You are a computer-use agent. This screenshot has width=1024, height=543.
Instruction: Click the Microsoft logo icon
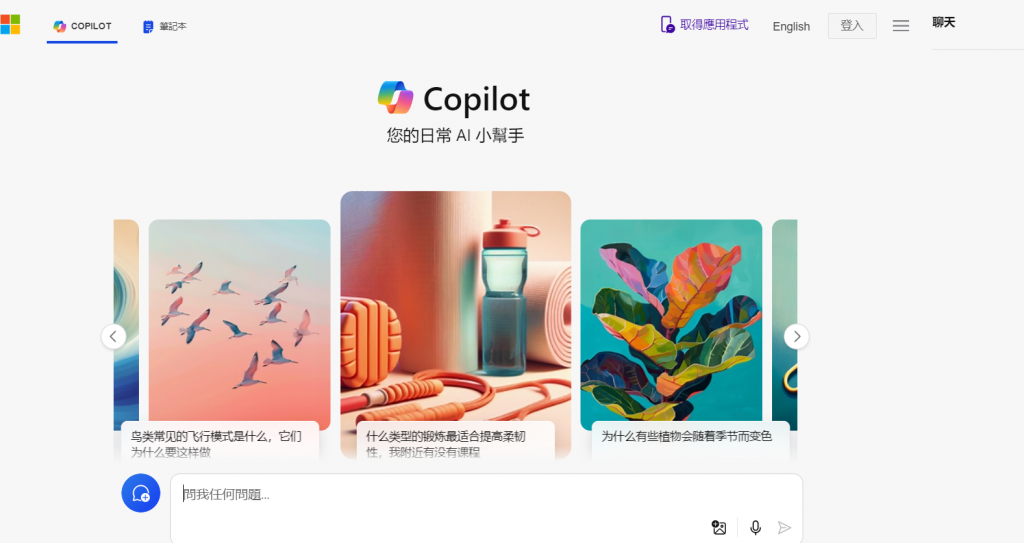pyautogui.click(x=10, y=25)
